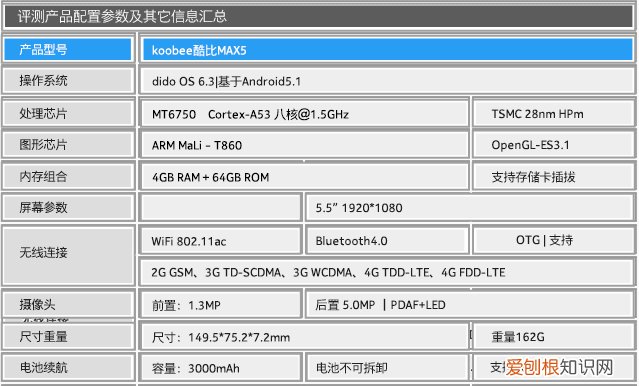Select the 处理芯片 label cell
The image size is (639, 386).
point(68,113)
